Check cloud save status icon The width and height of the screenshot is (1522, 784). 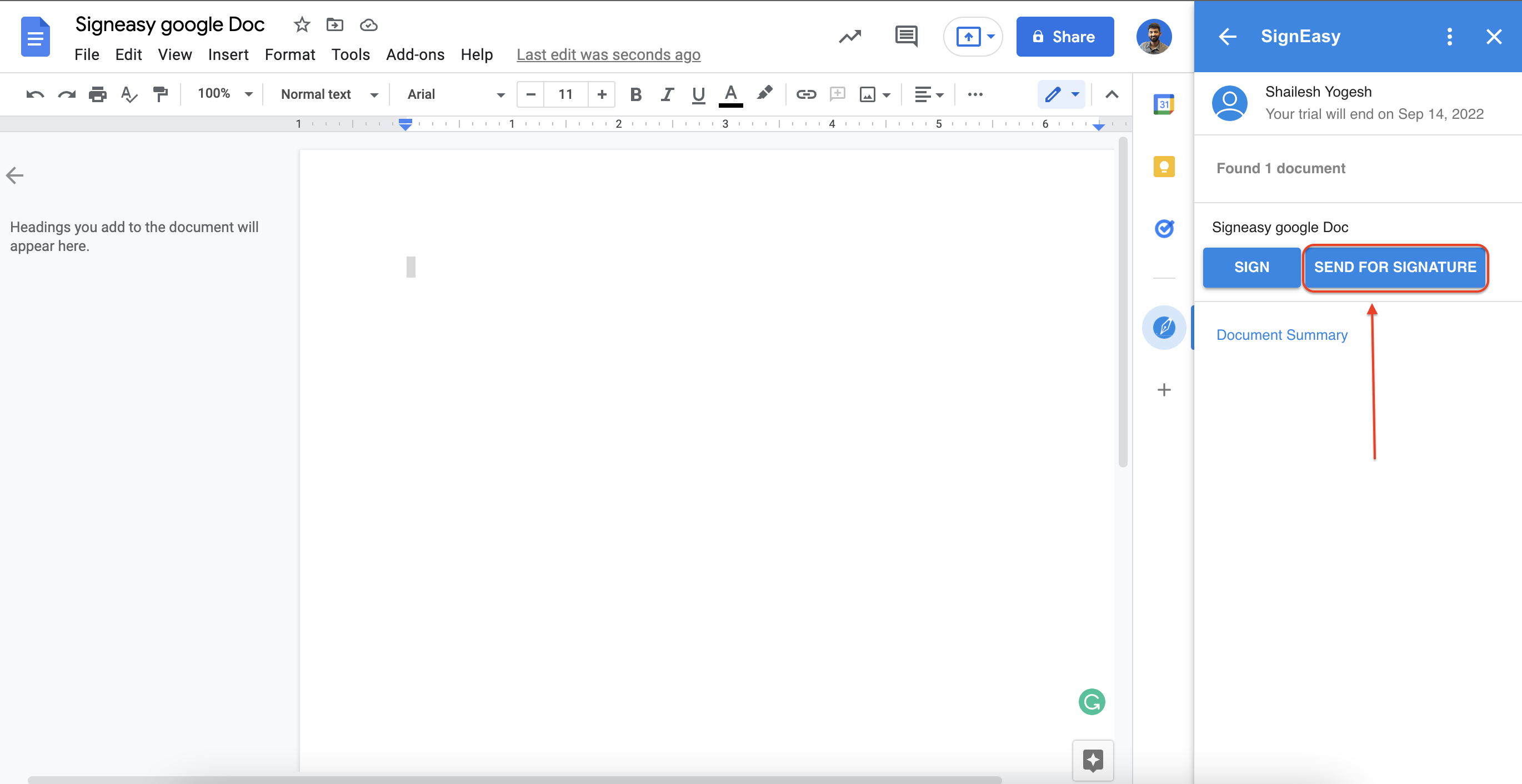(x=368, y=25)
